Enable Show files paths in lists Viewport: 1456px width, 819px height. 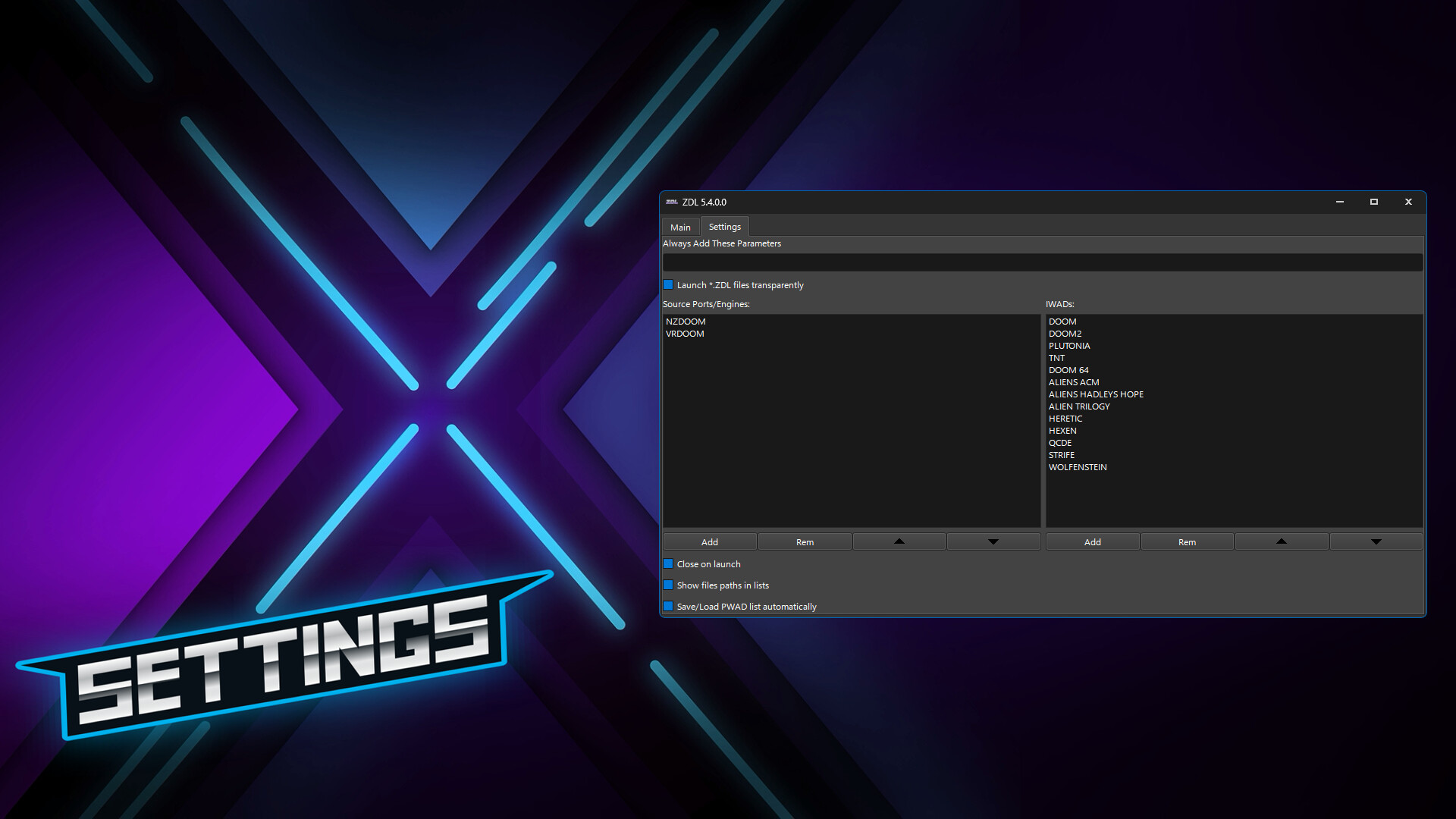pyautogui.click(x=668, y=585)
